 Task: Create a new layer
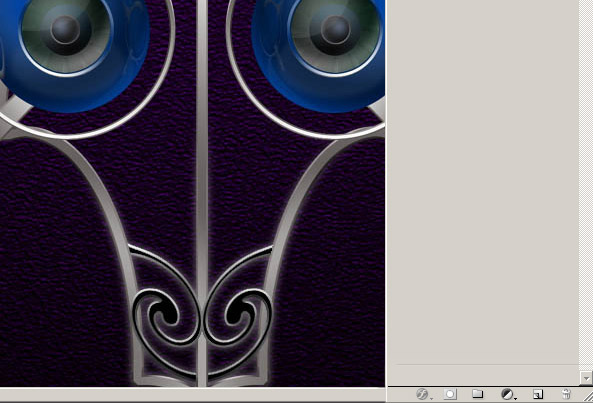pyautogui.click(x=538, y=394)
